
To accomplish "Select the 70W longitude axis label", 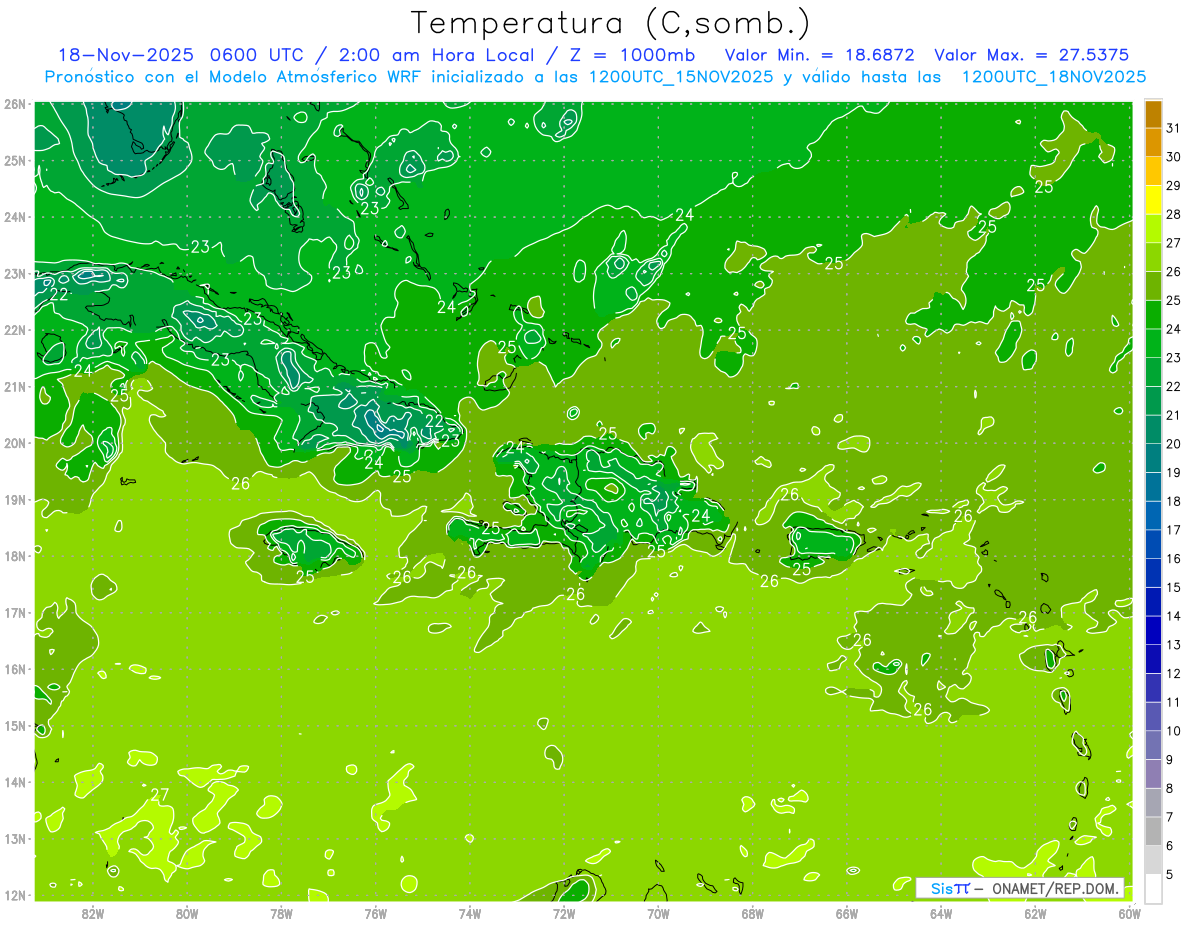I will (658, 913).
